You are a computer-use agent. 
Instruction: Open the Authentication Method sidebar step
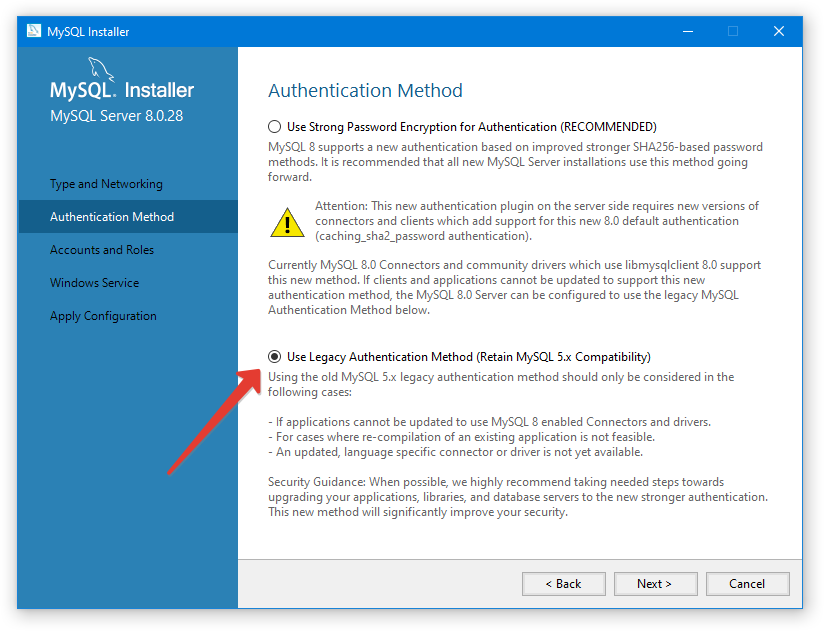(x=112, y=217)
